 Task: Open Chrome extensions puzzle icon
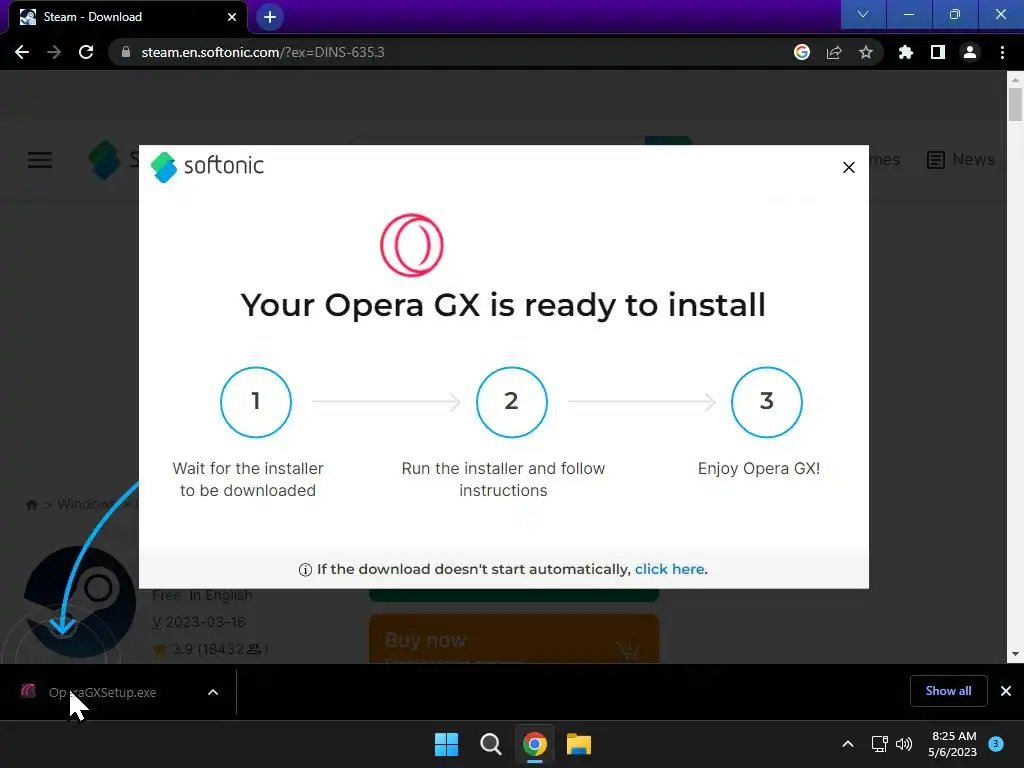(x=906, y=52)
